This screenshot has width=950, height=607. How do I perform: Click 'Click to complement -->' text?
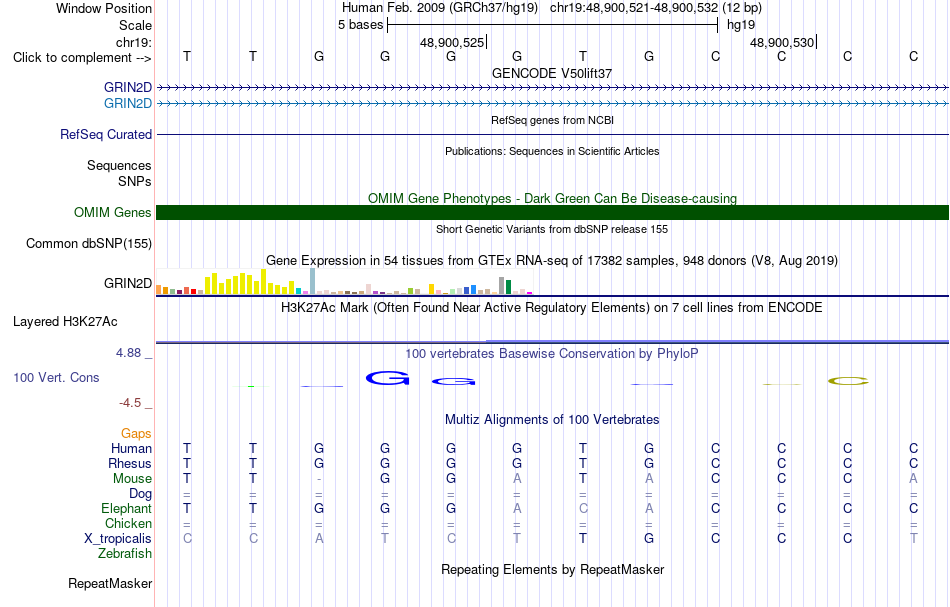coord(82,58)
